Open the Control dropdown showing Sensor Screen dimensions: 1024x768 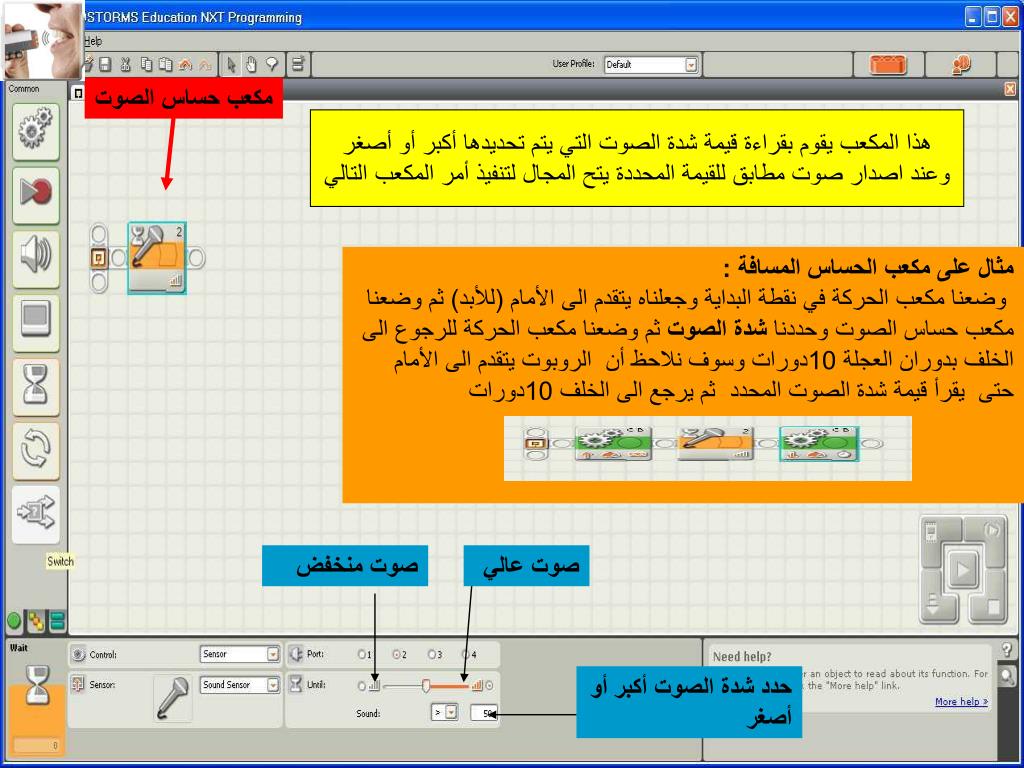[239, 654]
